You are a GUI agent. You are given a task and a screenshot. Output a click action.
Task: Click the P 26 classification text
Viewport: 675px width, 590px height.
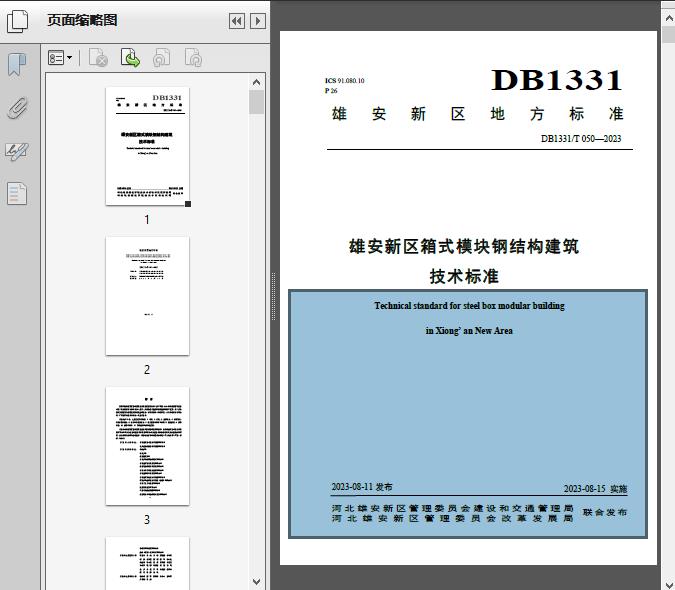(331, 90)
